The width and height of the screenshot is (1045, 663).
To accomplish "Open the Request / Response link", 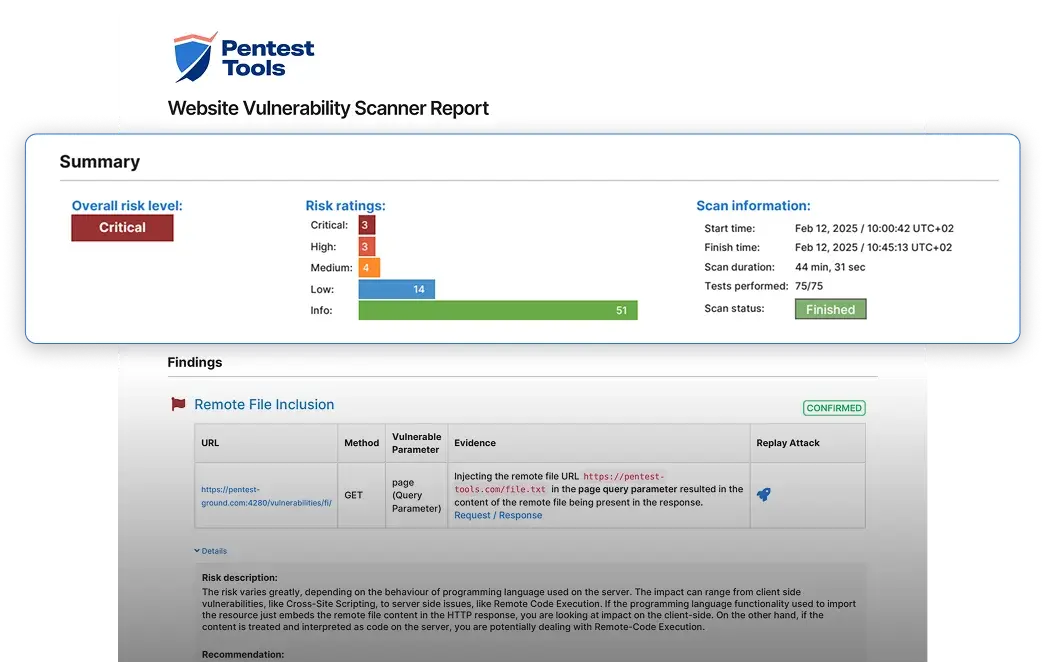I will (498, 515).
